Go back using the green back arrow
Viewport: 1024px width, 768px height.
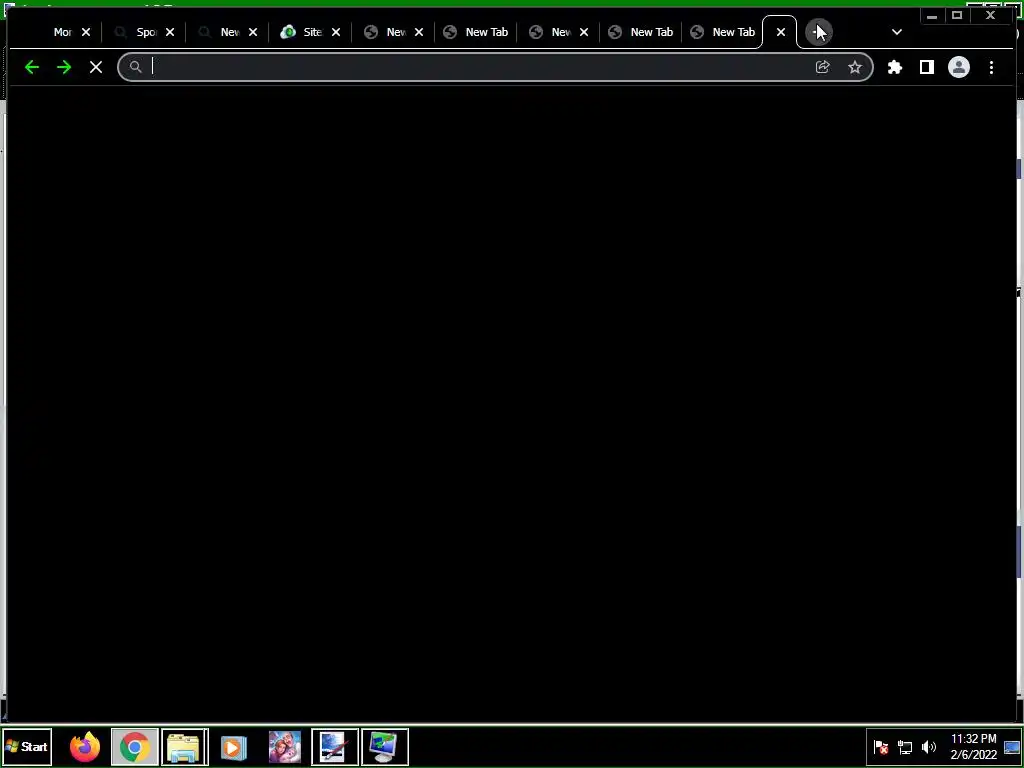(32, 67)
